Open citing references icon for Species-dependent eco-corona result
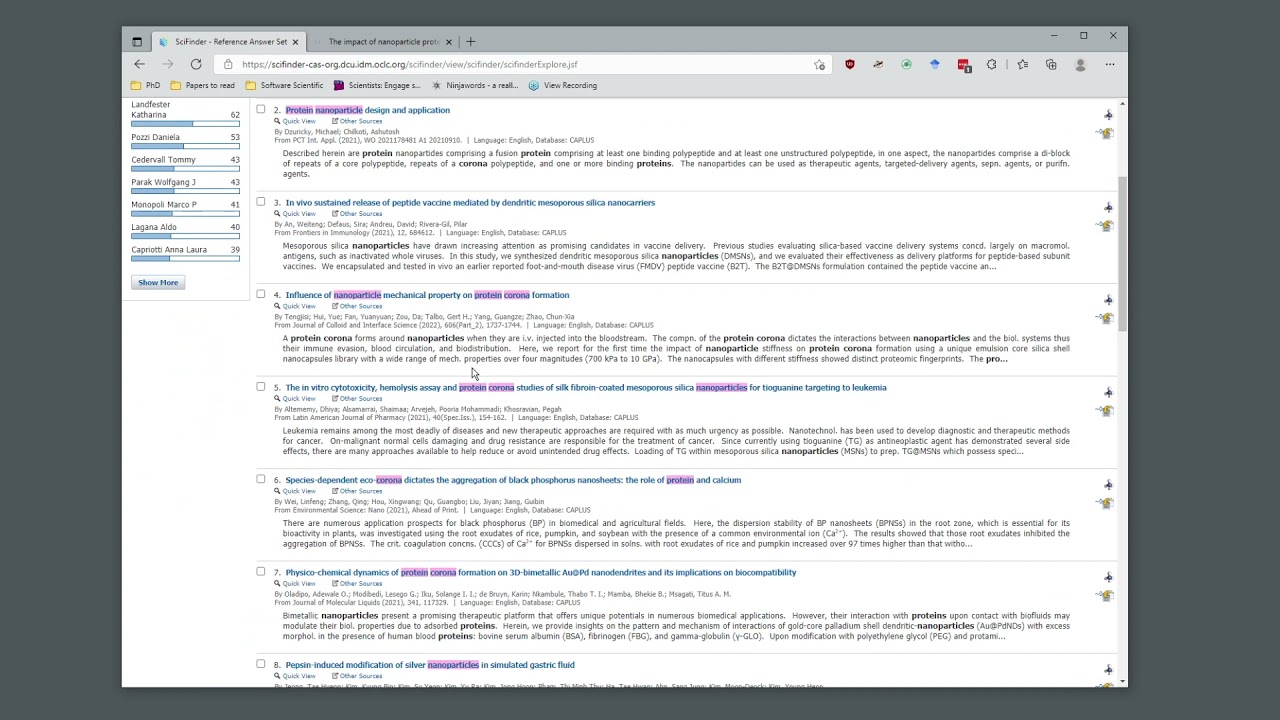Screen dimensions: 1280x720 1106,503
